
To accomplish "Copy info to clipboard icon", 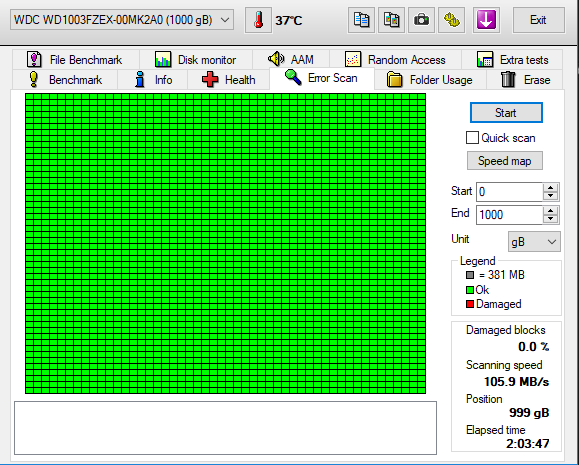I will click(361, 20).
